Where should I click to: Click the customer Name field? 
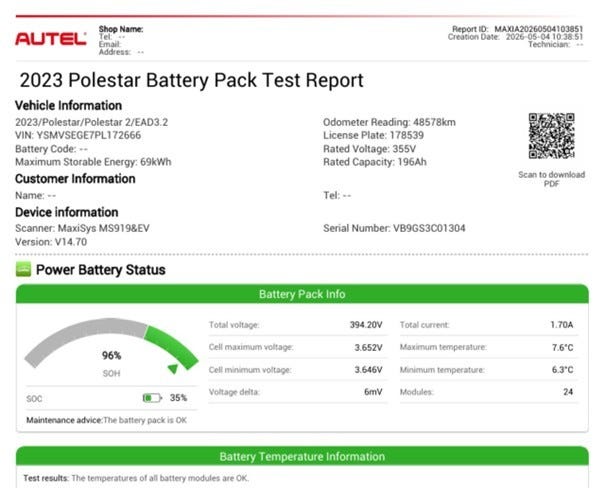(x=35, y=196)
